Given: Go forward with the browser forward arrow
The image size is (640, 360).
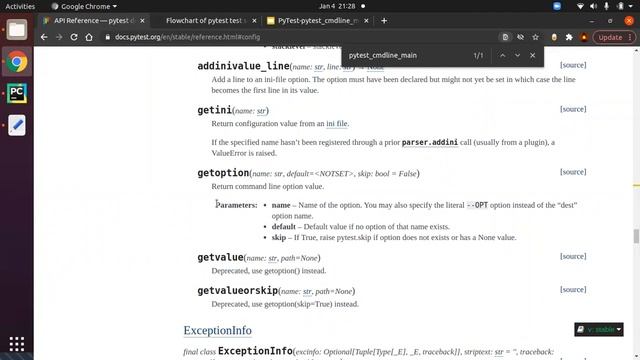Looking at the screenshot, I should tap(59, 37).
